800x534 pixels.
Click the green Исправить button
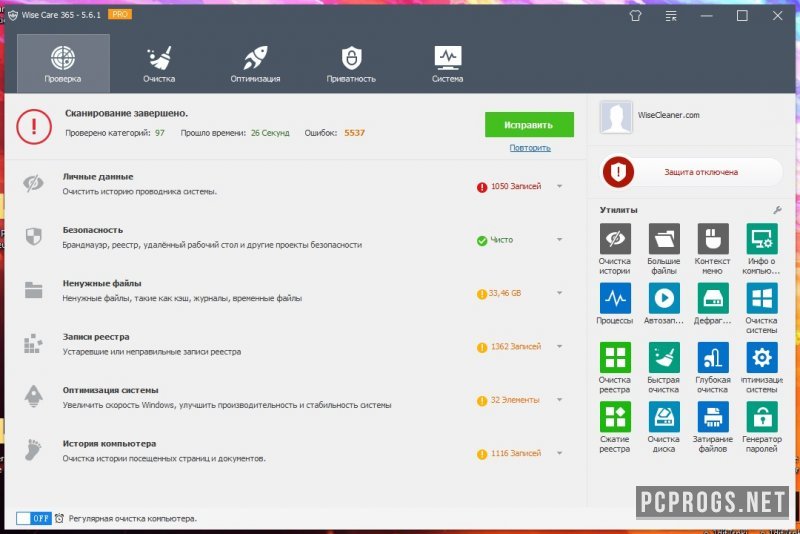click(x=529, y=124)
